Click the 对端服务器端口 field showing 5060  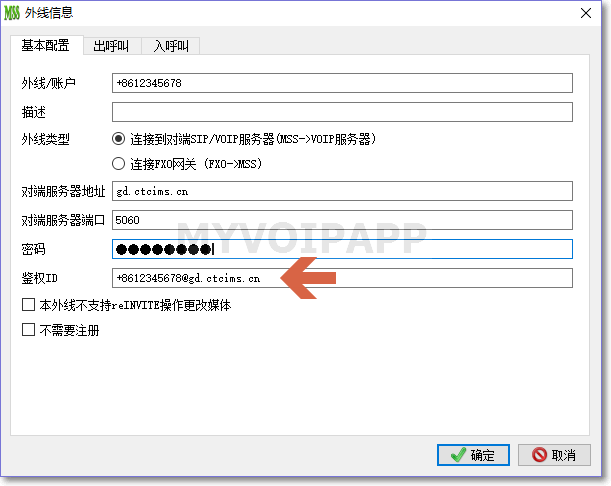click(341, 219)
